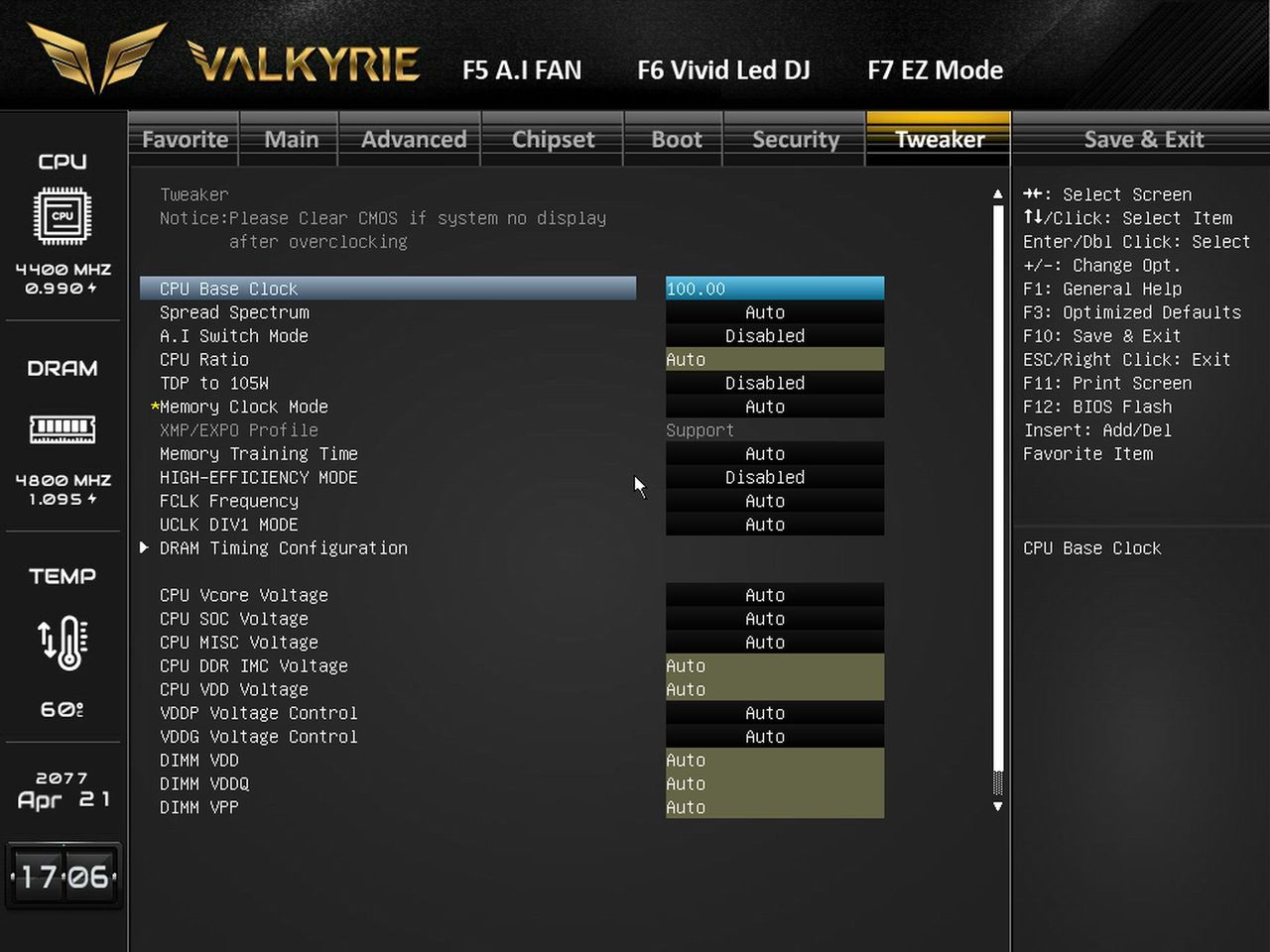Open Memory Training Time dropdown
The width and height of the screenshot is (1270, 952).
coord(775,454)
